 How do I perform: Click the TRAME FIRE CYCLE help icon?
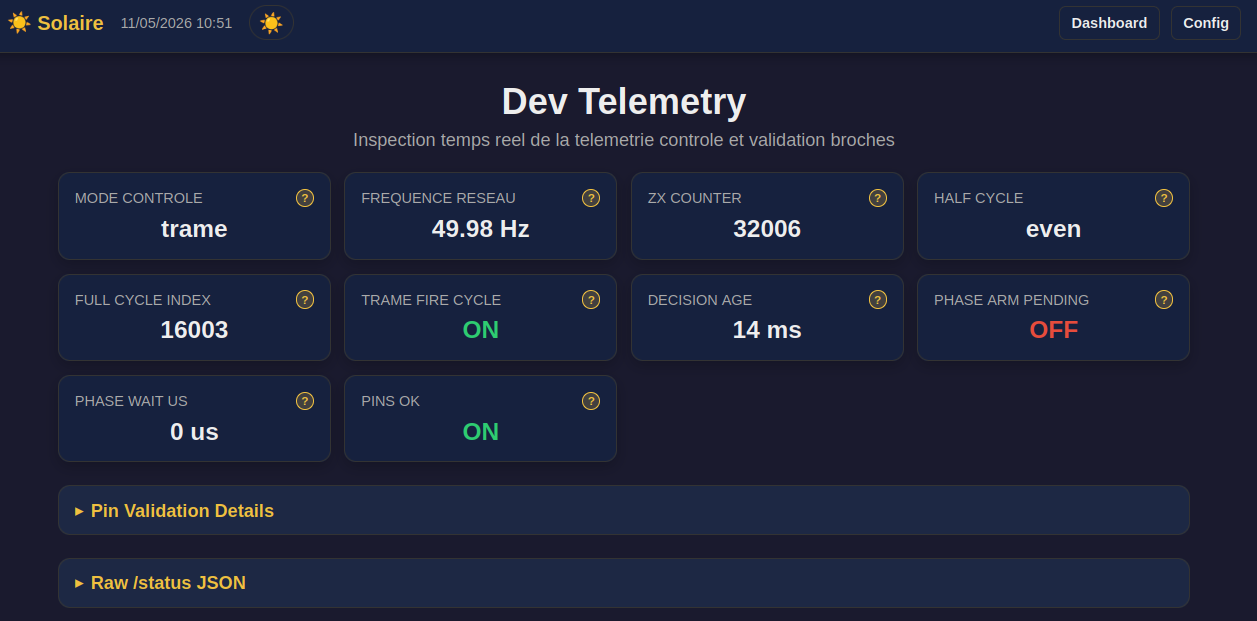591,299
